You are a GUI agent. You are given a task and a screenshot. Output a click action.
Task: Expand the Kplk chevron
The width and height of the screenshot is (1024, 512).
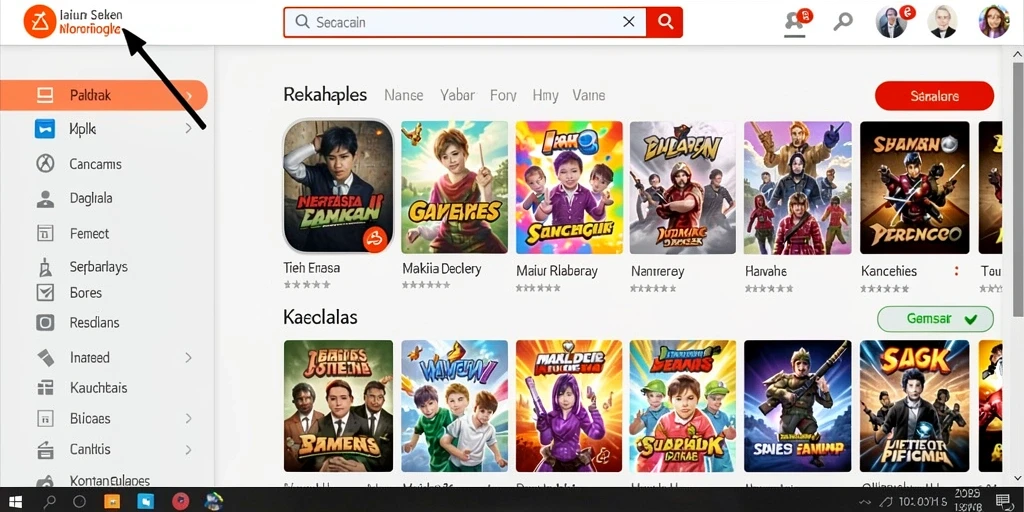point(188,129)
